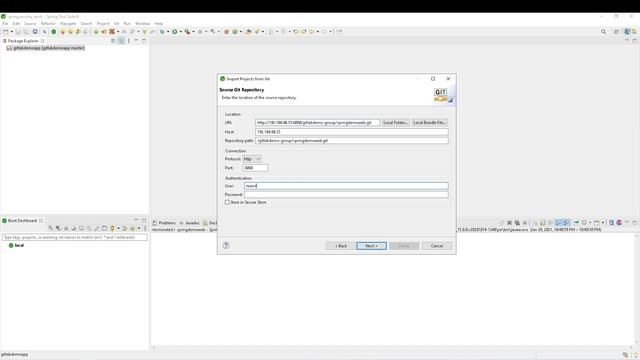Screen dimensions: 640x360
Task: Open the Window menu
Action: coord(142,24)
